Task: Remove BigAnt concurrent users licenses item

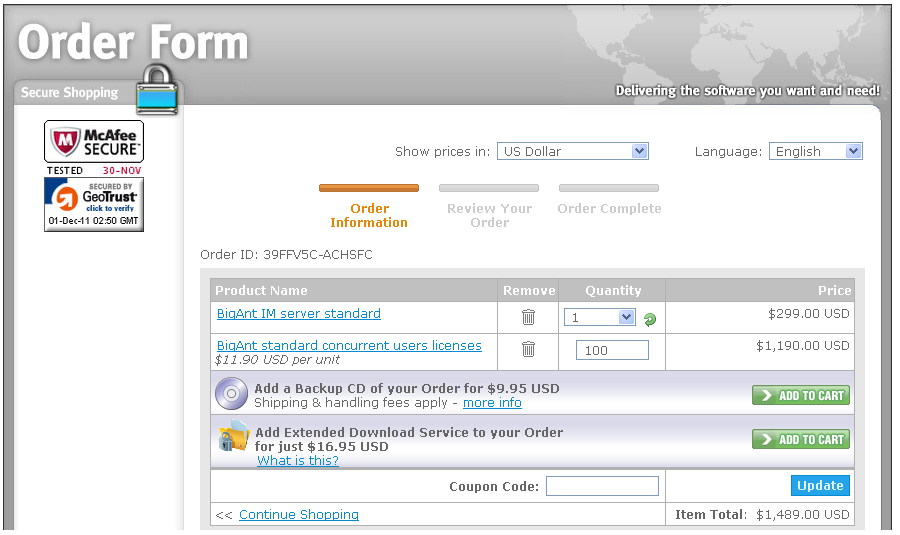Action: (528, 349)
